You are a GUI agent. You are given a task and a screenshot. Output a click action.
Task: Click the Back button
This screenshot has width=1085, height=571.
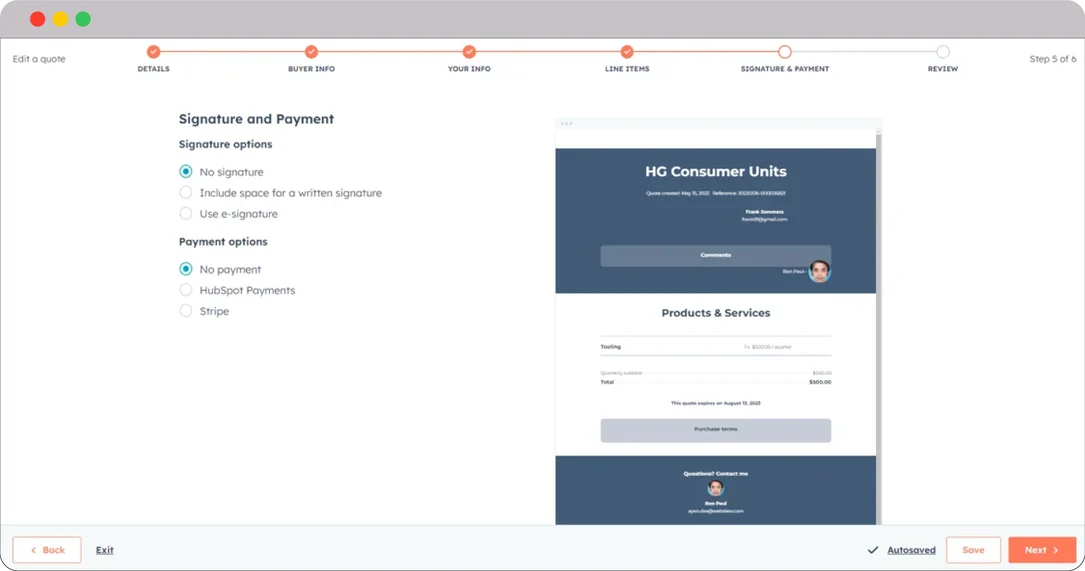(x=47, y=550)
